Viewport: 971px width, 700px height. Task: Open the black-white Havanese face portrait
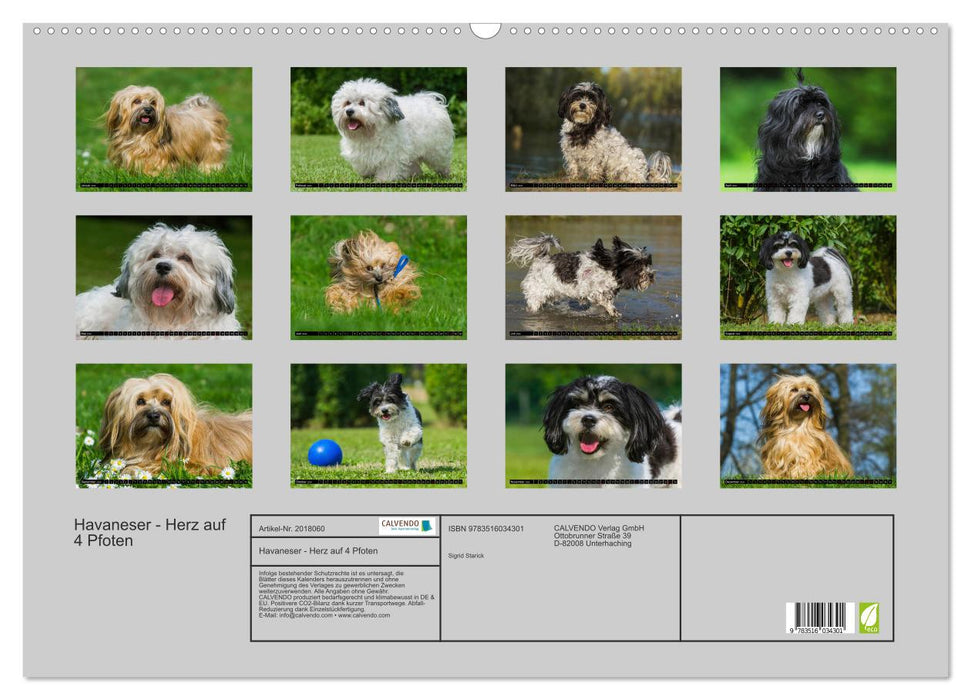[x=593, y=425]
